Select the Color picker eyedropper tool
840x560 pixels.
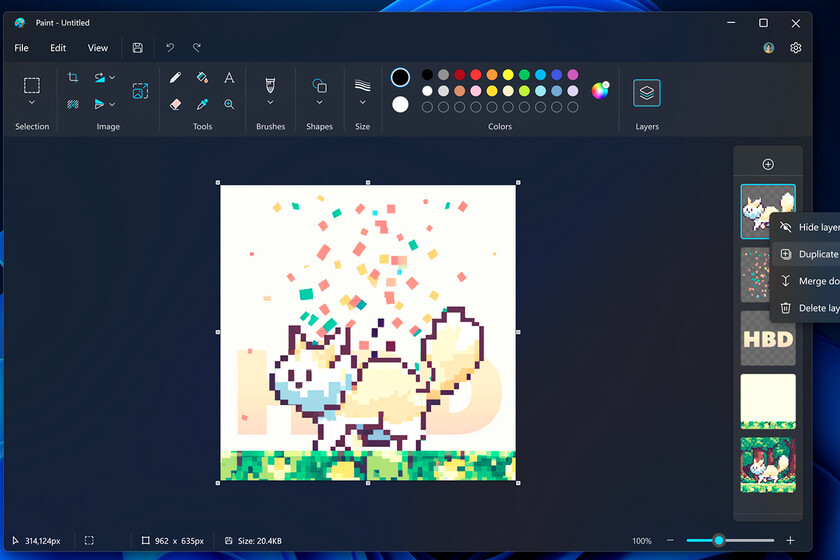pyautogui.click(x=202, y=104)
